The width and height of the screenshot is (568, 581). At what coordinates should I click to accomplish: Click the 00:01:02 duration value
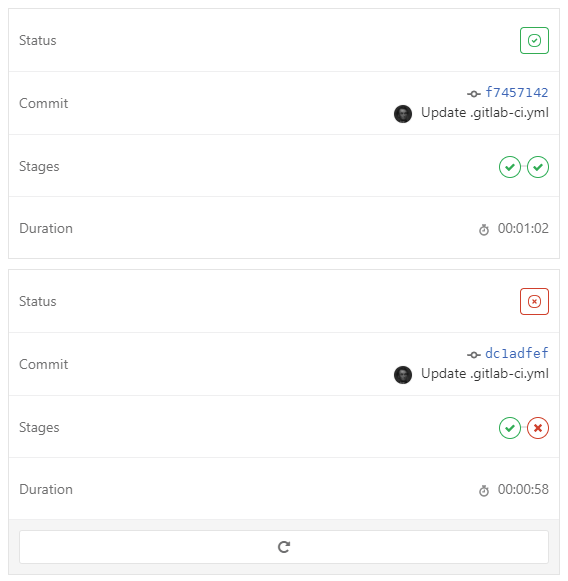coord(523,228)
